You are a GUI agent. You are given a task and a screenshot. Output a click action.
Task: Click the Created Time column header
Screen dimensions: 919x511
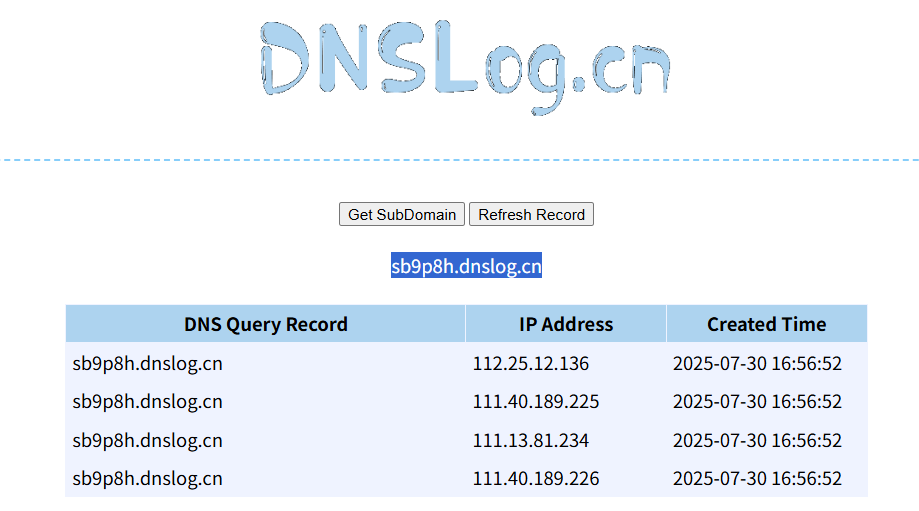point(767,323)
